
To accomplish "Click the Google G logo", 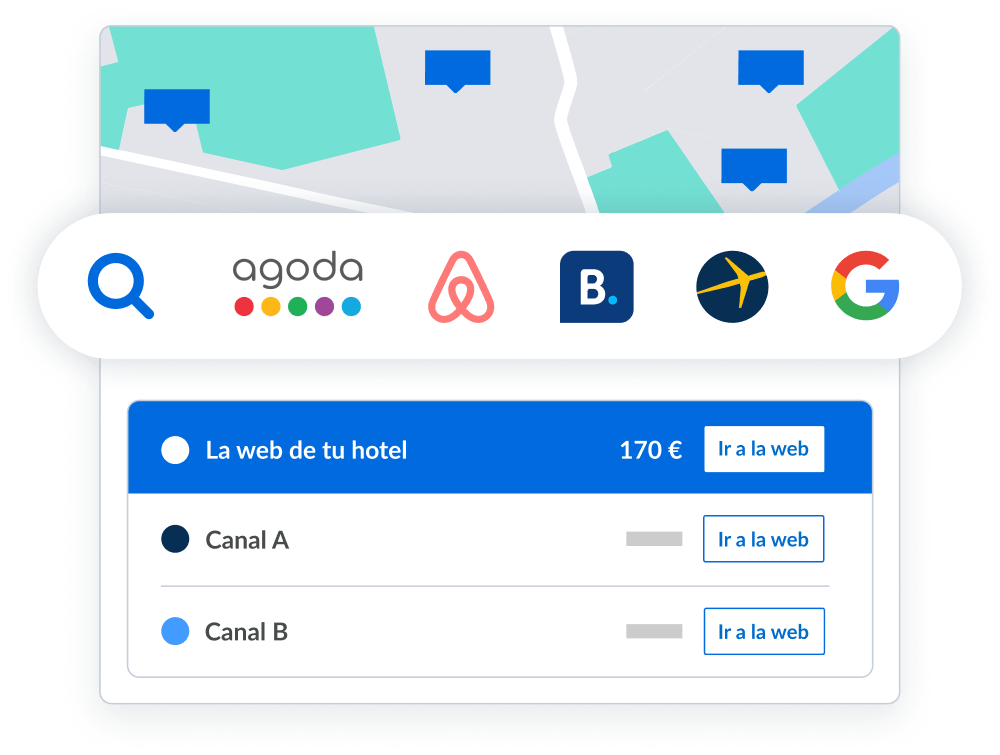I will tap(865, 285).
